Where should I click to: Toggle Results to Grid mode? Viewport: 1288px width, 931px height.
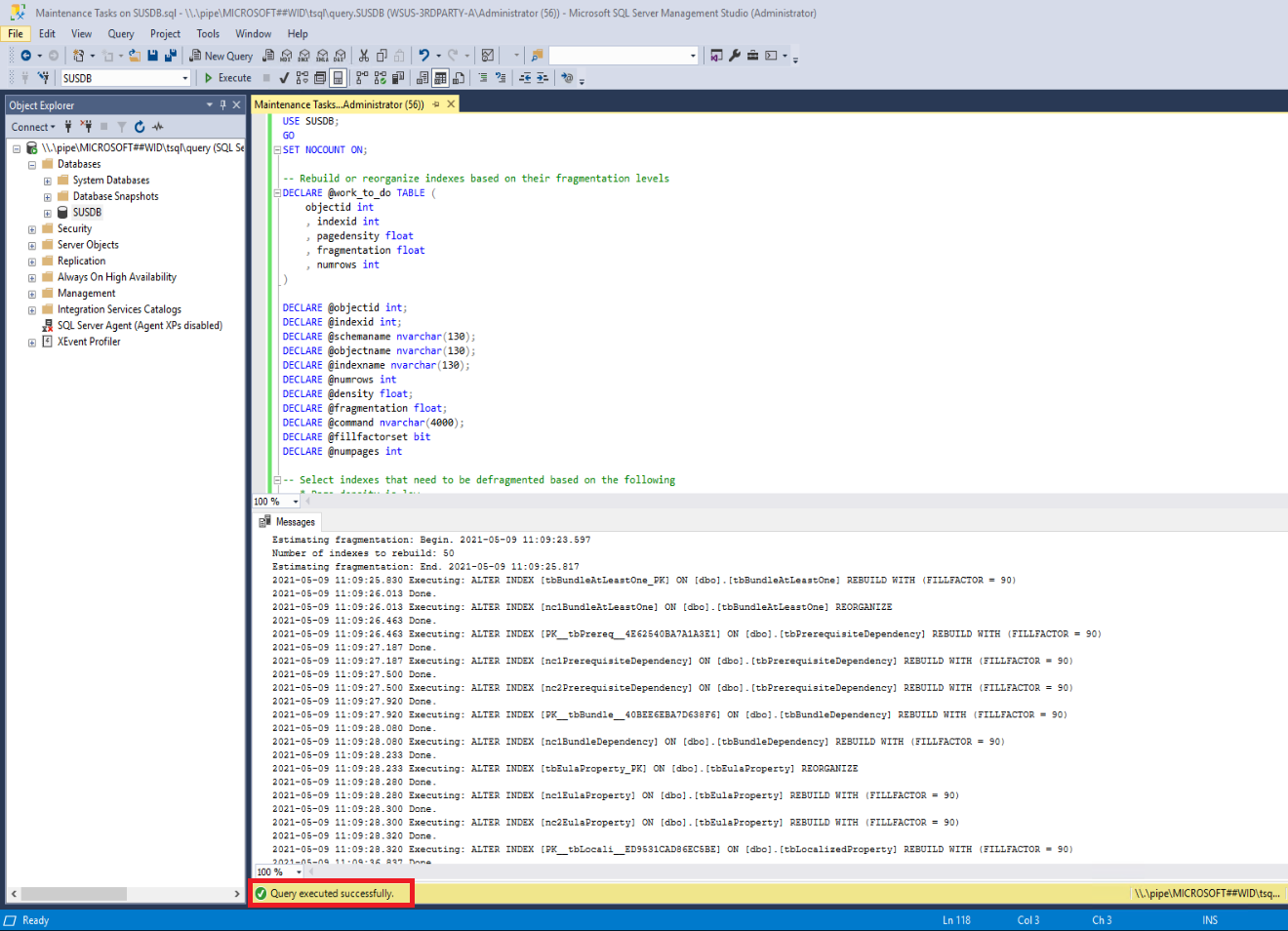coord(440,77)
